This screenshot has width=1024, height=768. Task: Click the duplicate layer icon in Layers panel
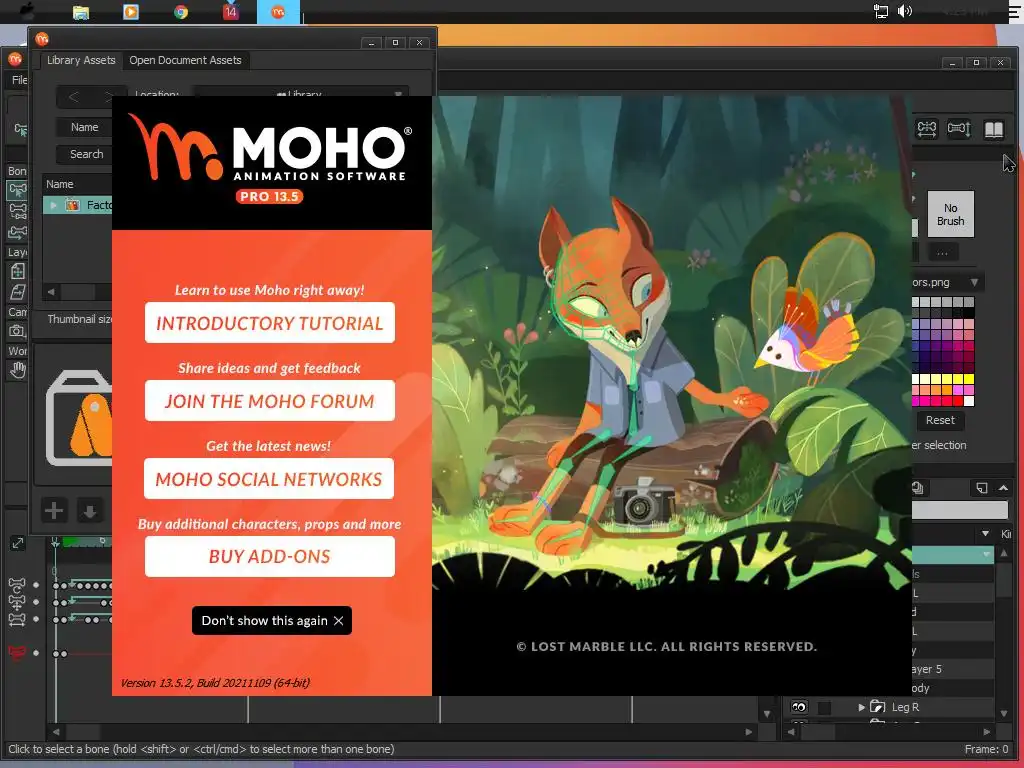point(918,488)
